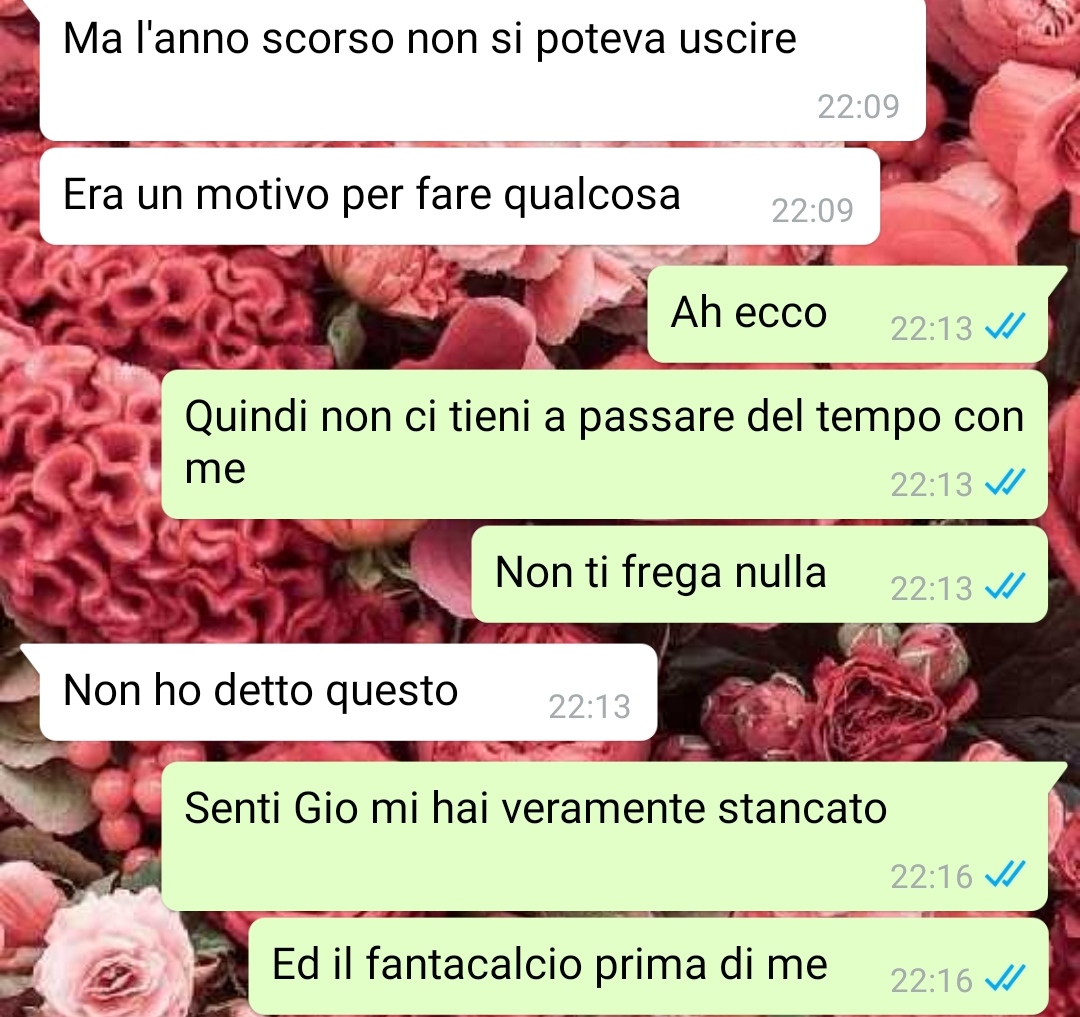Tap the 22:09 timestamp on 'Ma l'anno scorso' message
The height and width of the screenshot is (1017, 1080).
[x=858, y=107]
